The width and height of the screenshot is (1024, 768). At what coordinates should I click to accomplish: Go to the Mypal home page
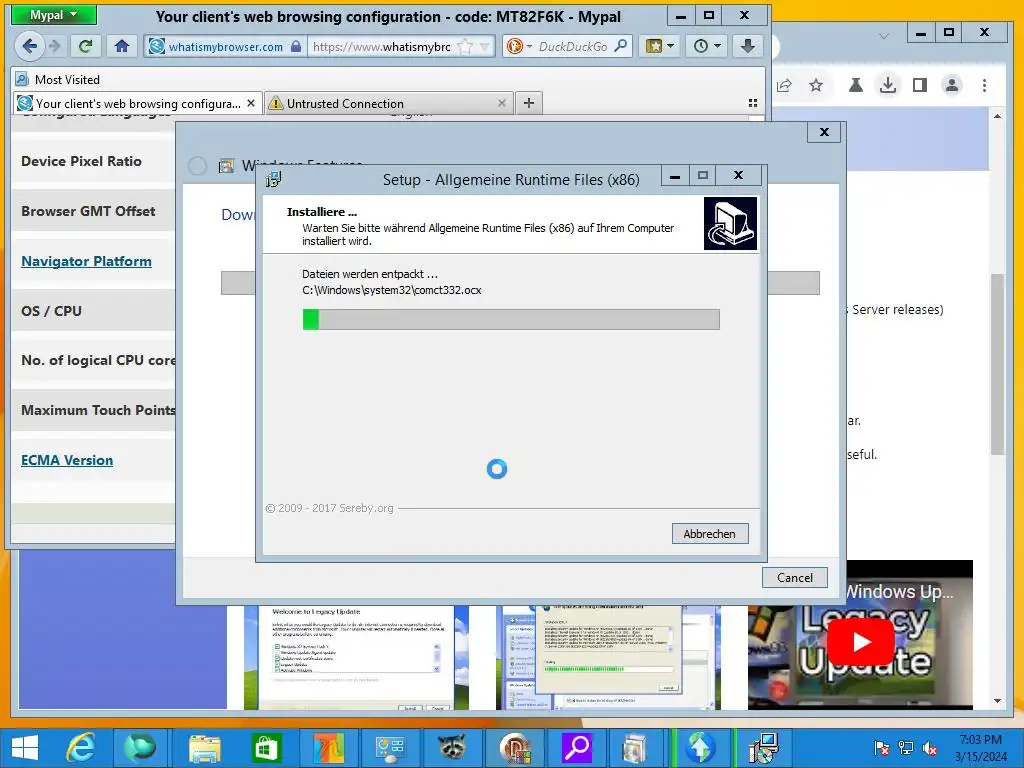(x=121, y=46)
